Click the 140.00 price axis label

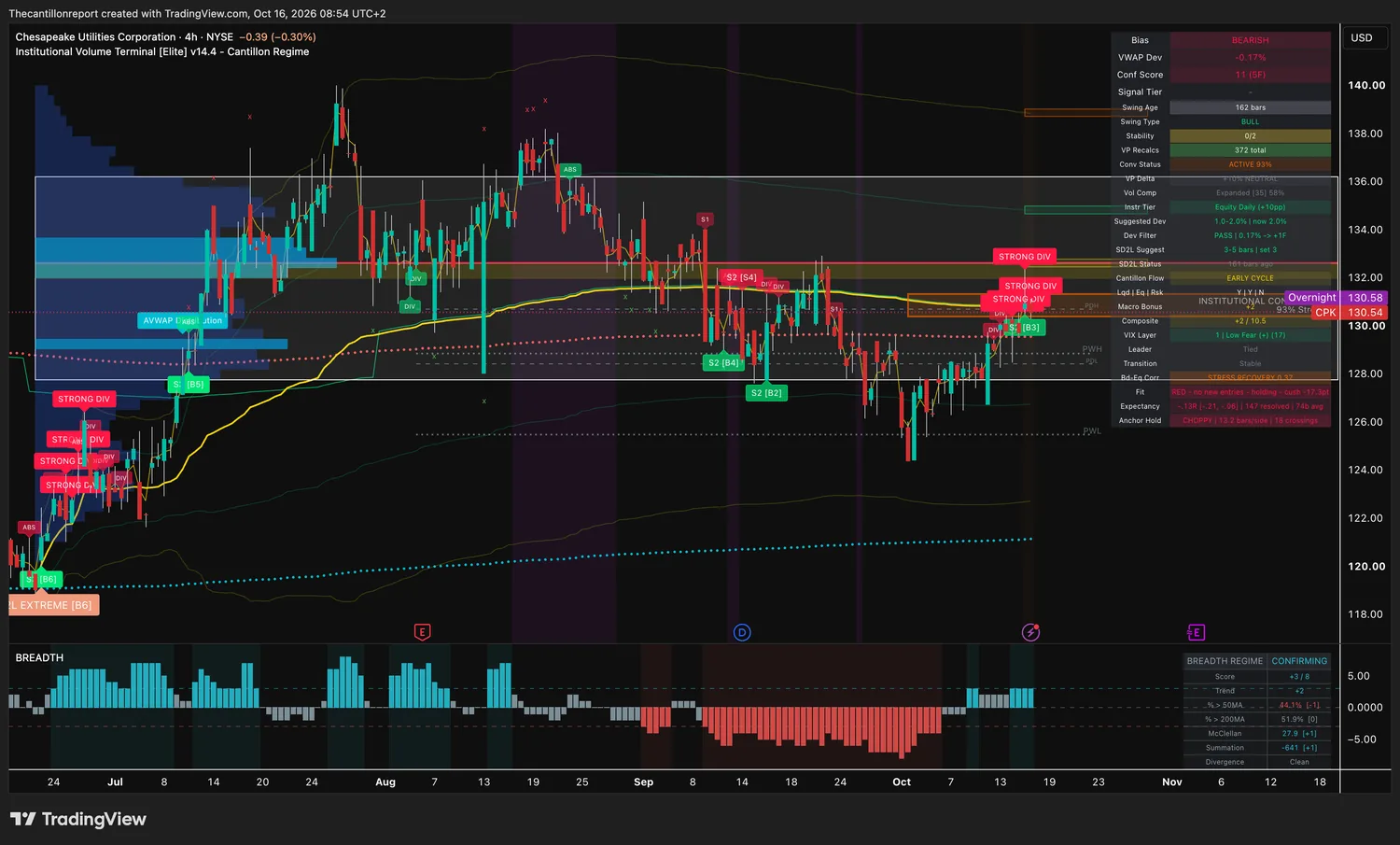(1366, 85)
